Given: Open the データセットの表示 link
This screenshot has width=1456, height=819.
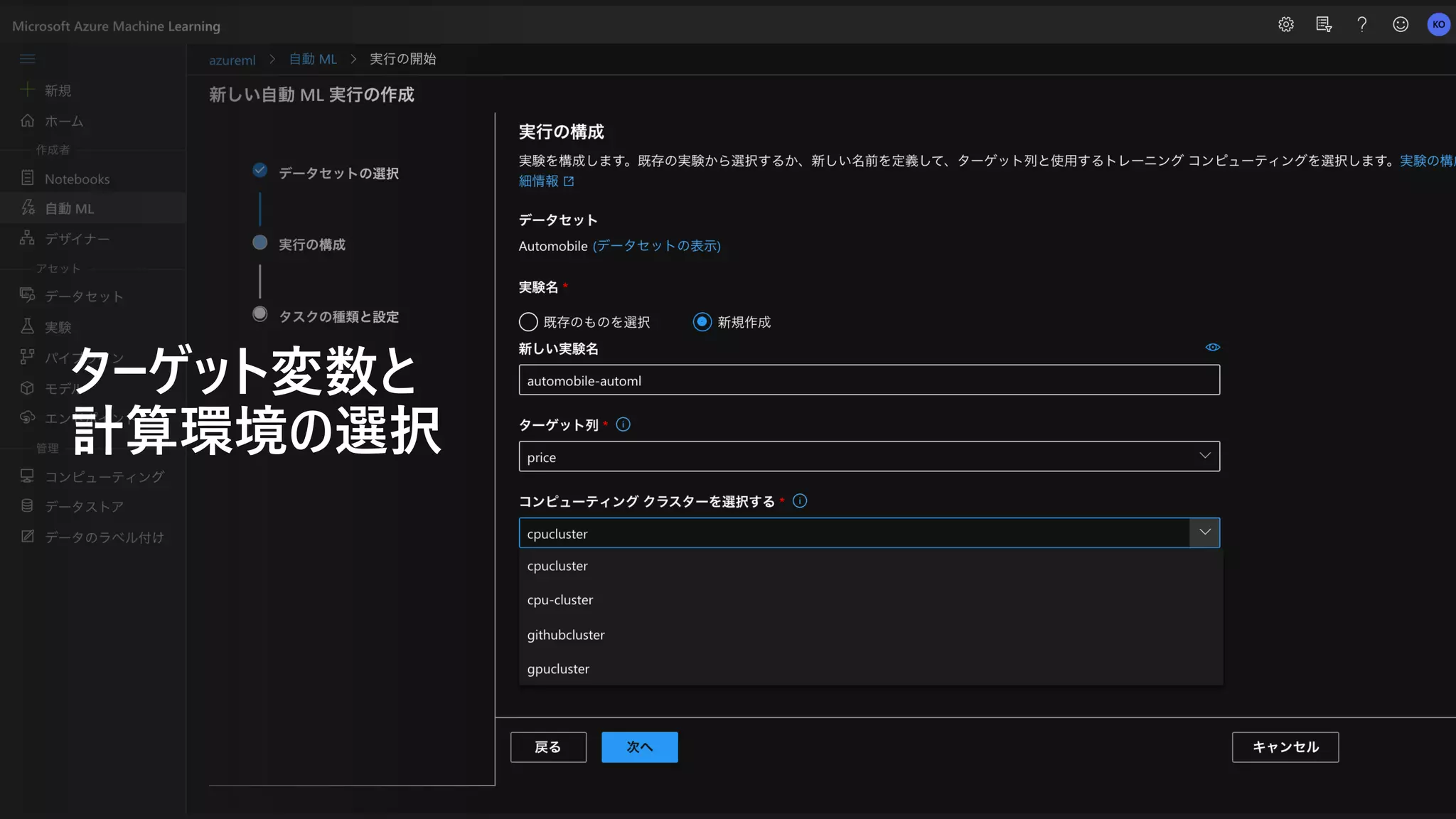Looking at the screenshot, I should [x=656, y=246].
